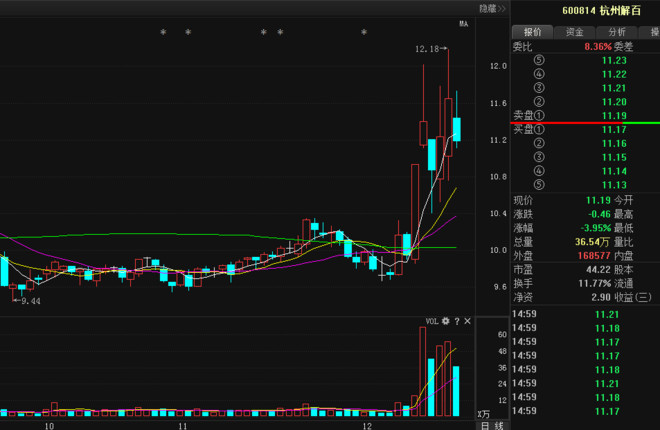The width and height of the screenshot is (660, 430).
Task: Click circled 2 icon beside price 11.16
Action: coord(539,143)
